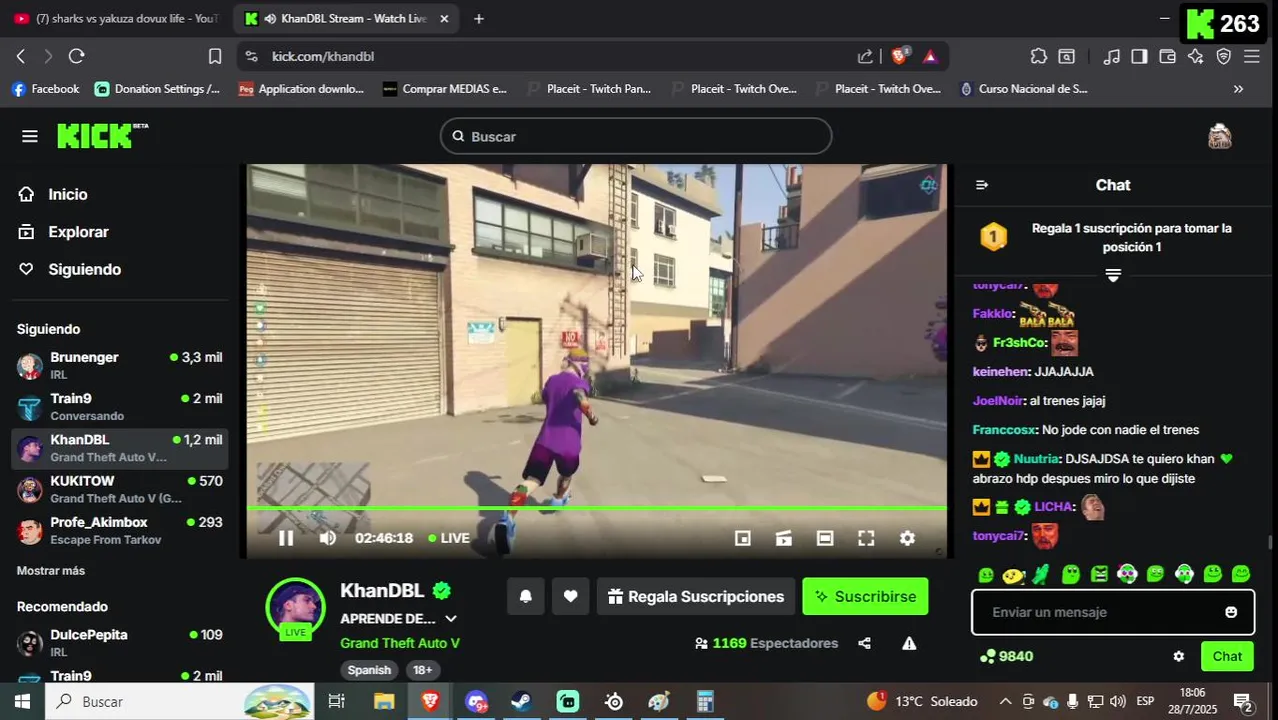Open Brave Shields lion icon
Screen dimensions: 1278x720
pyautogui.click(x=899, y=56)
